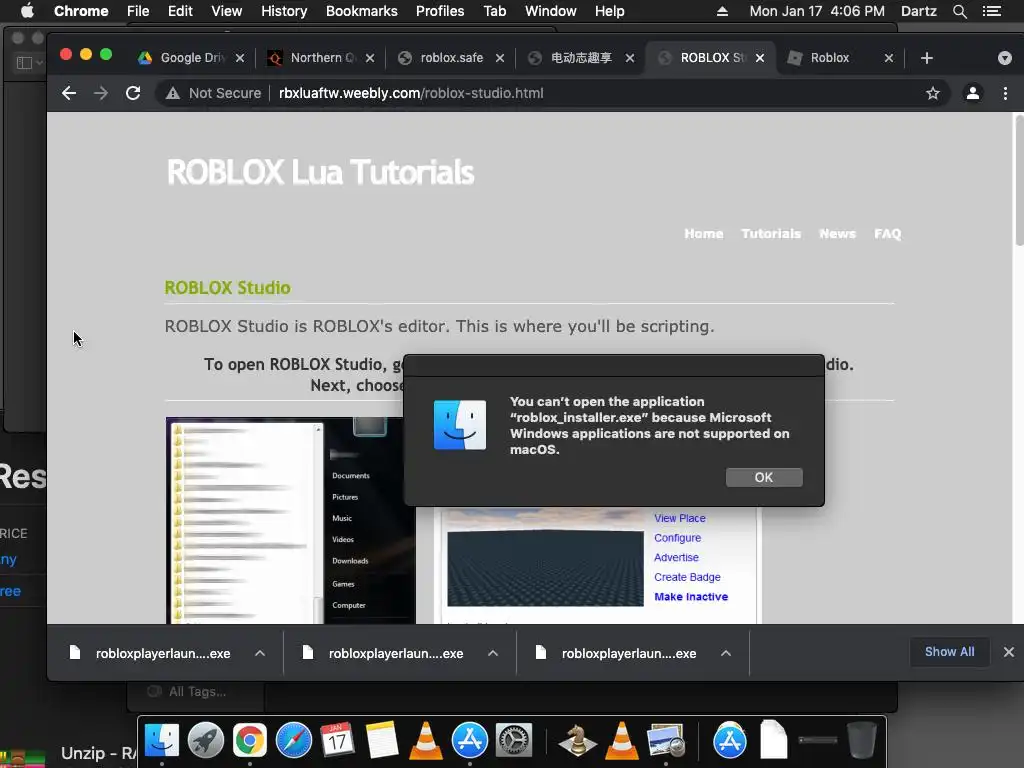
Task: Expand options for second robloxplayerlaun exe download
Action: click(x=493, y=653)
